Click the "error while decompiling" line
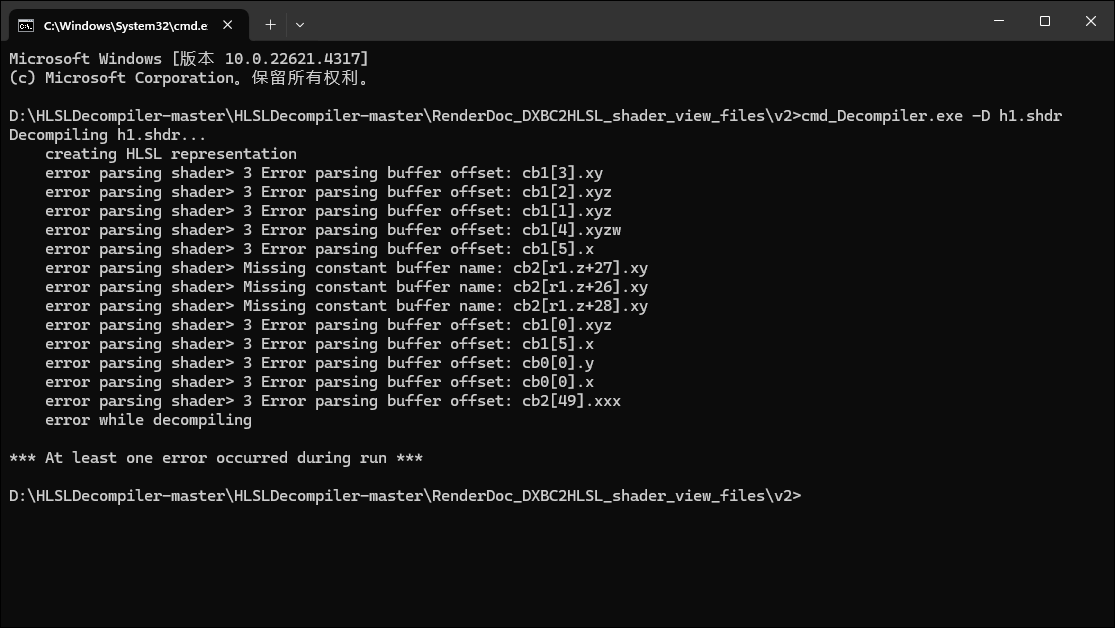The width and height of the screenshot is (1115, 628). 148,420
